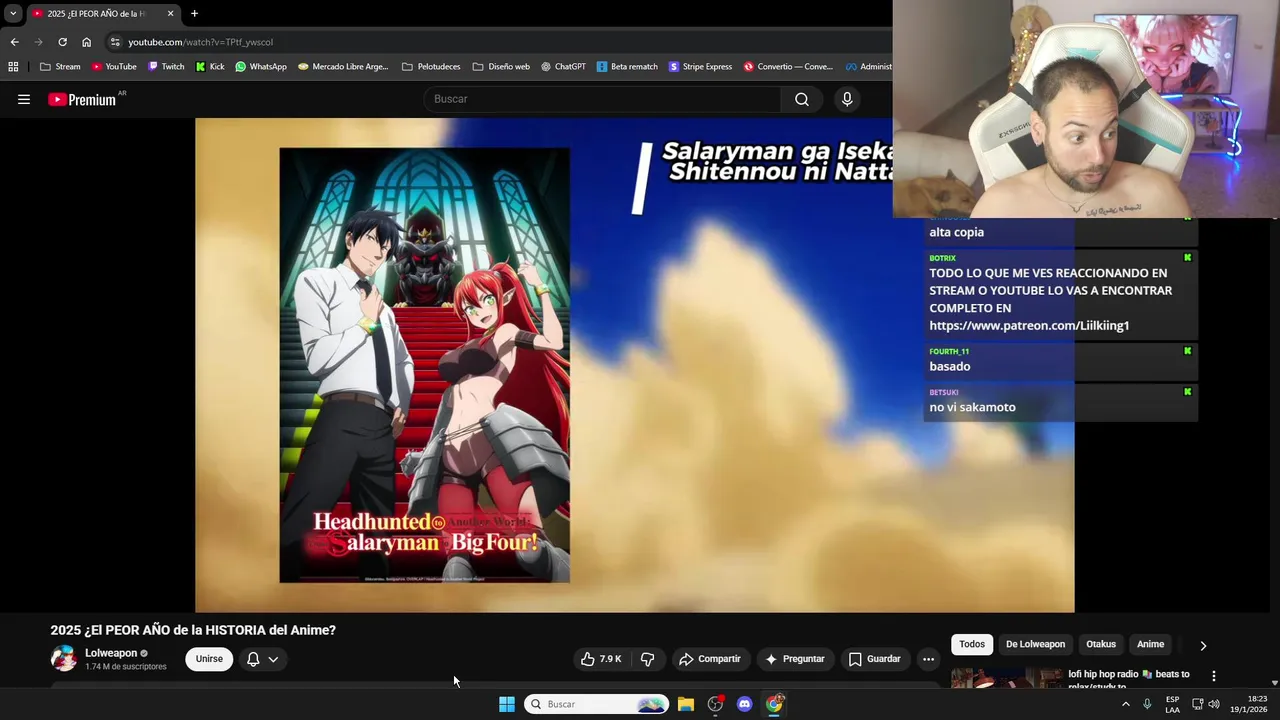This screenshot has height=720, width=1280.
Task: Open the Convertio bookmark
Action: (788, 67)
